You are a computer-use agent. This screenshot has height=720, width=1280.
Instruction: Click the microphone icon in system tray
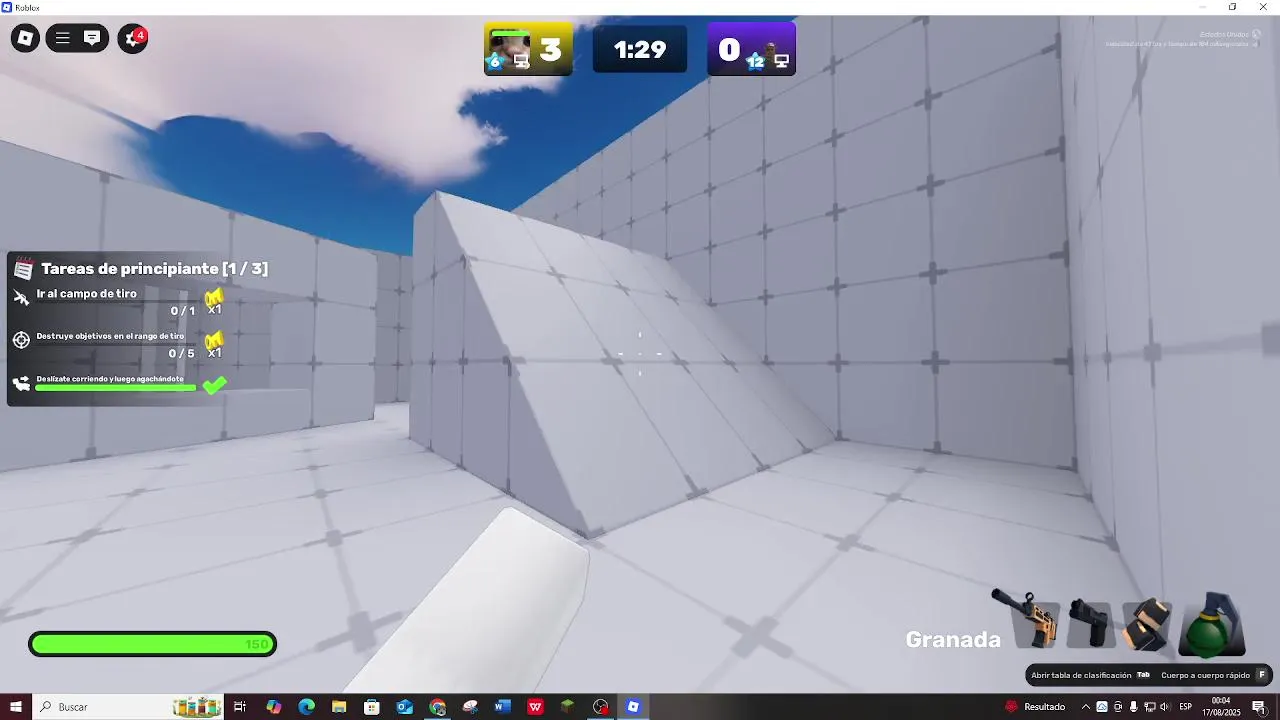pos(1133,707)
